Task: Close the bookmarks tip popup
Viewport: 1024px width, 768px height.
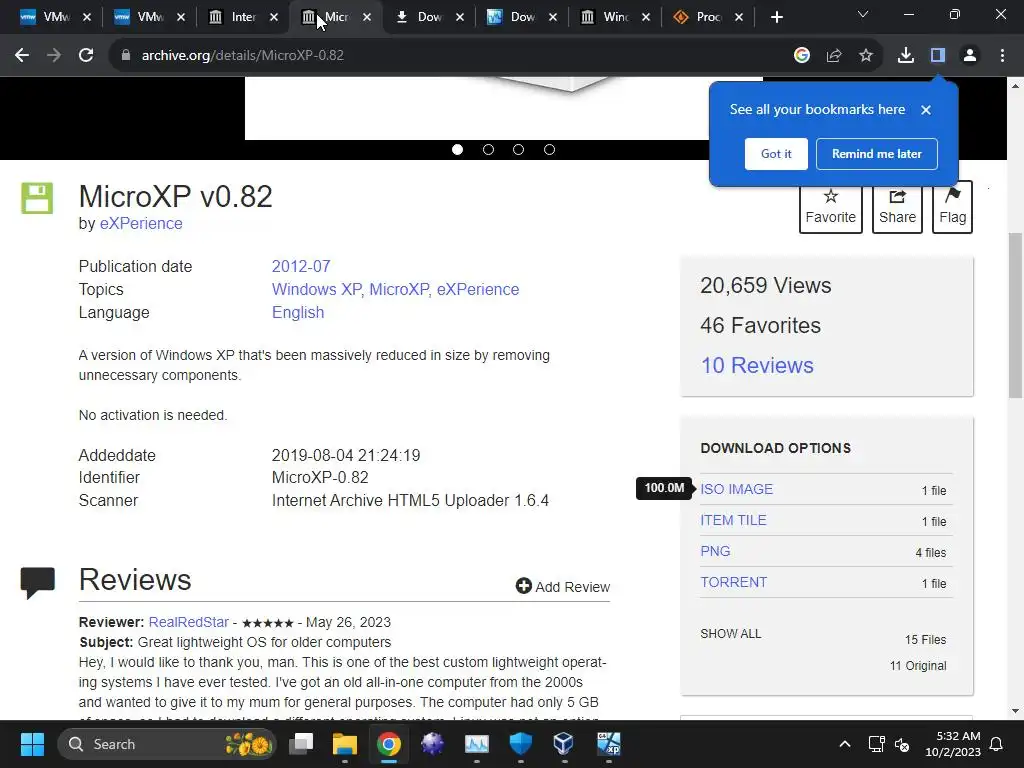Action: tap(926, 110)
